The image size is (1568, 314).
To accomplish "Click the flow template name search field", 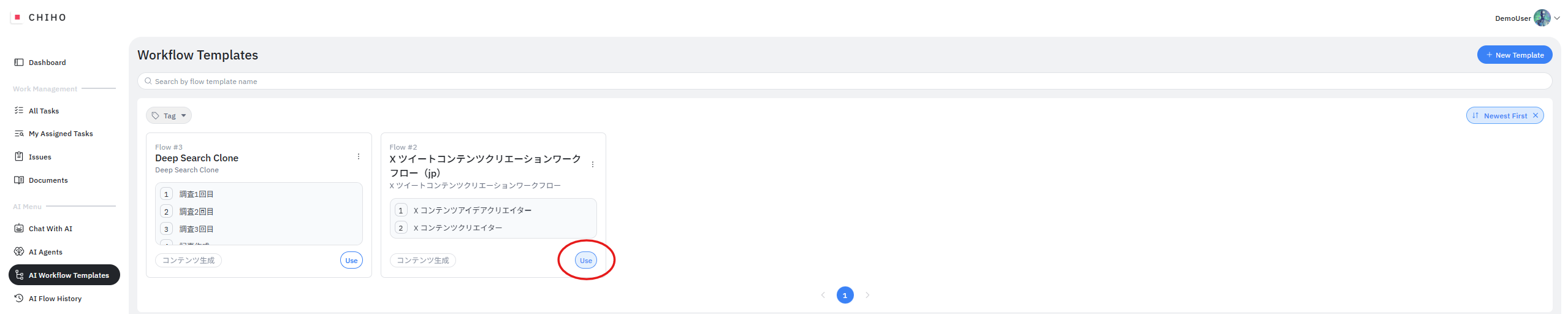I will pos(845,82).
